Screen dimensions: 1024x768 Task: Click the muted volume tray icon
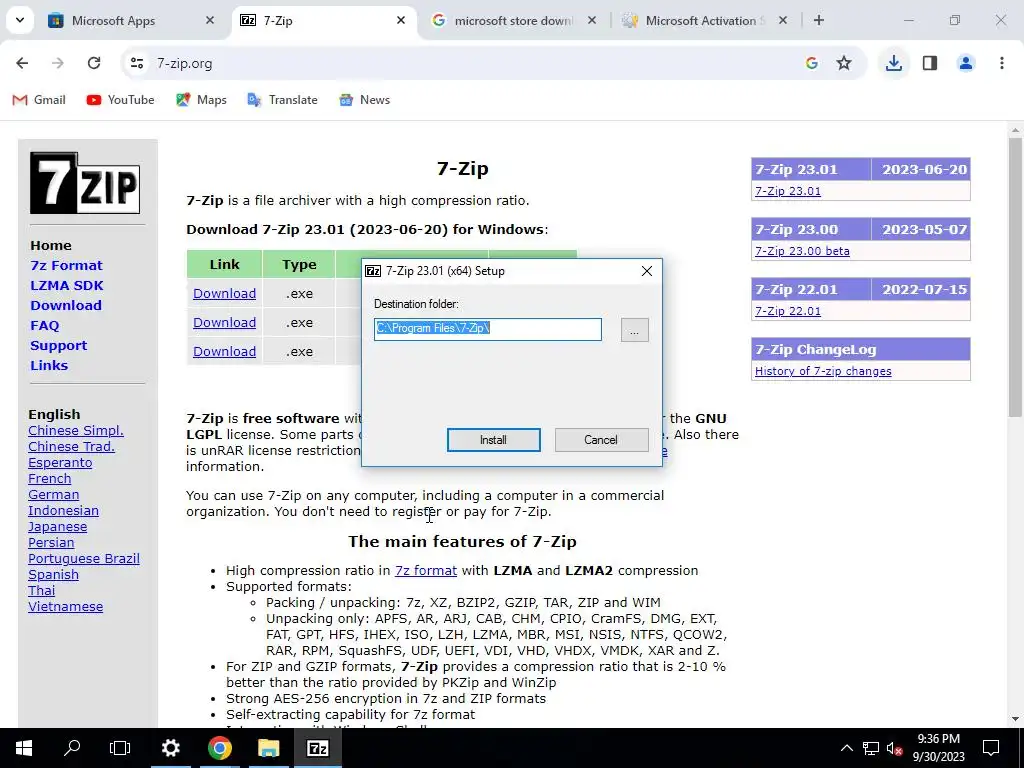pyautogui.click(x=895, y=748)
